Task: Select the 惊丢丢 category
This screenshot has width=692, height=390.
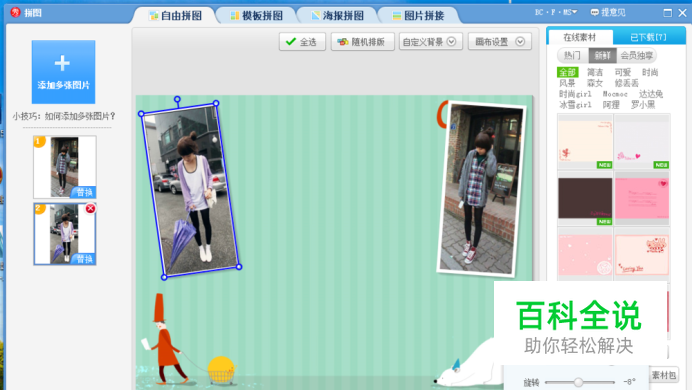Action: [x=626, y=83]
